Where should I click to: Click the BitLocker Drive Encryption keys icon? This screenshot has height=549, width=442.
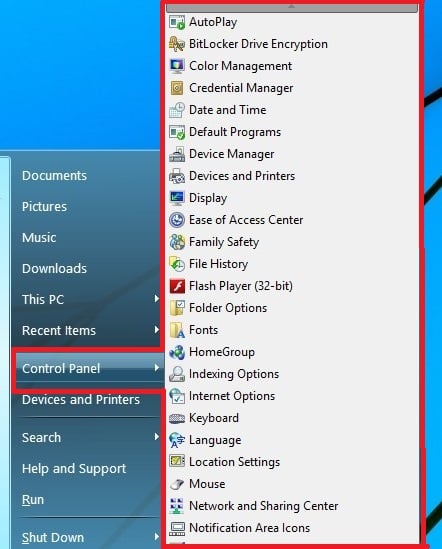coord(177,44)
